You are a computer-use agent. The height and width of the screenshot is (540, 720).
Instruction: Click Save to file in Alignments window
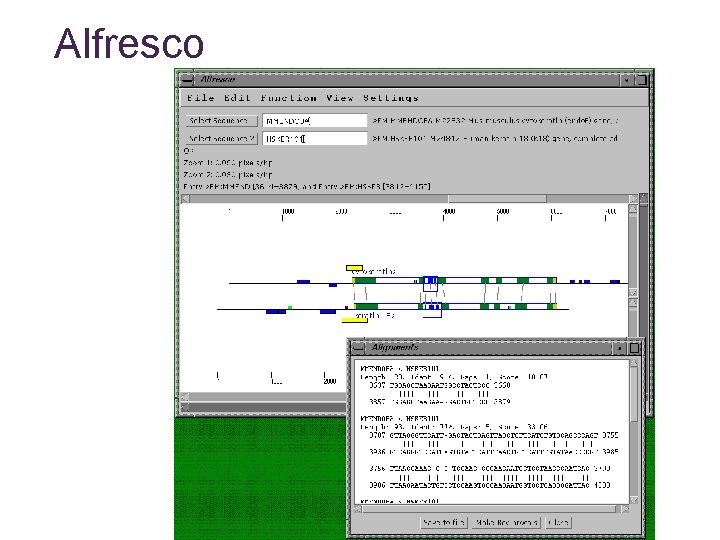pos(444,523)
